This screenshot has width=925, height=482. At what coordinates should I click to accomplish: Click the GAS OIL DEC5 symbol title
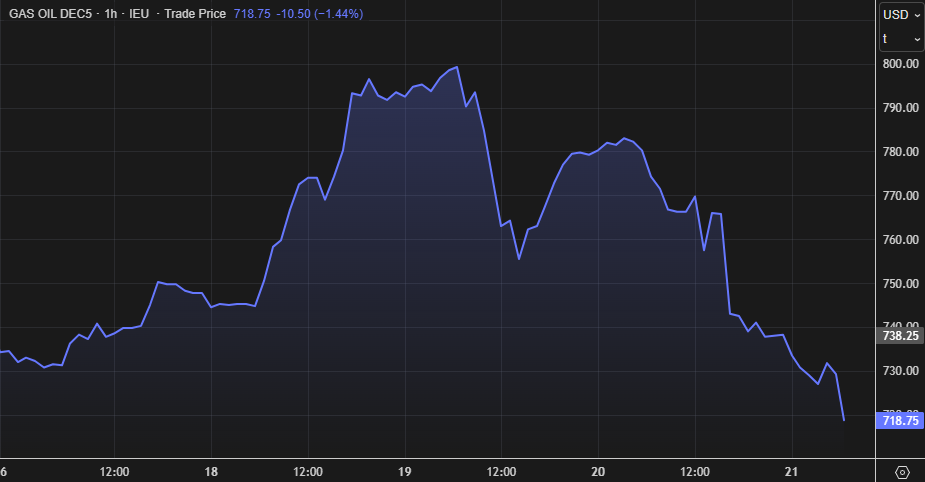[x=51, y=15]
